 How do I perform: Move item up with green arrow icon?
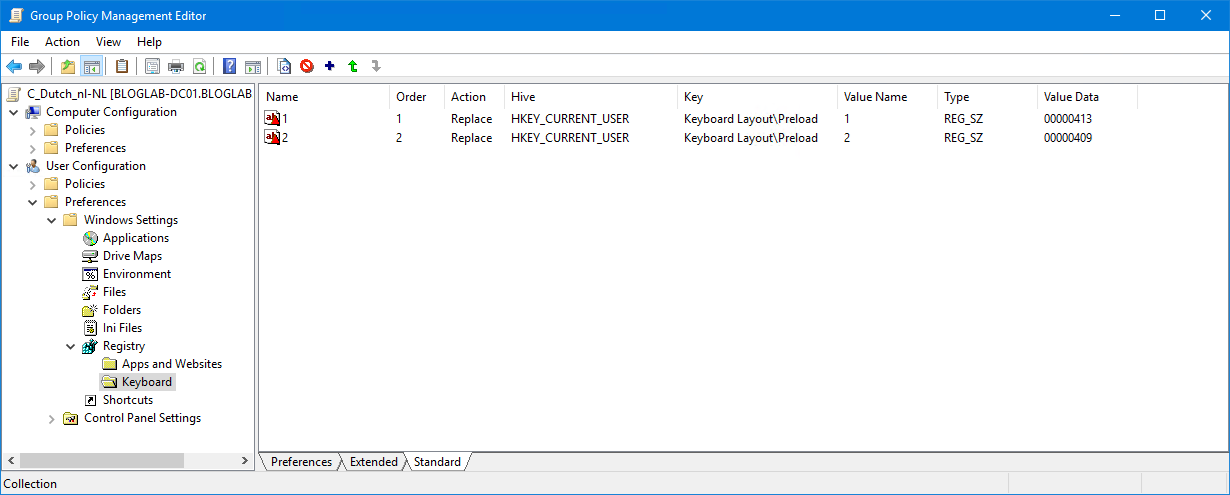353,67
